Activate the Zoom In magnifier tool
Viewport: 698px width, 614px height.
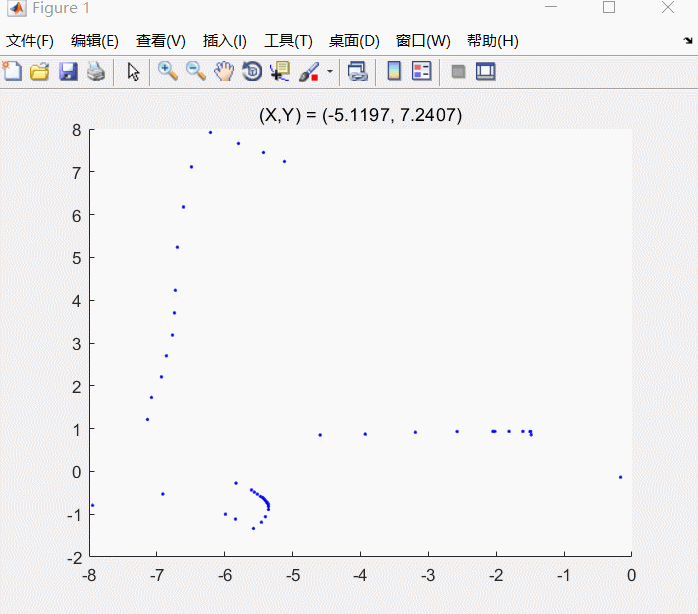[x=168, y=71]
